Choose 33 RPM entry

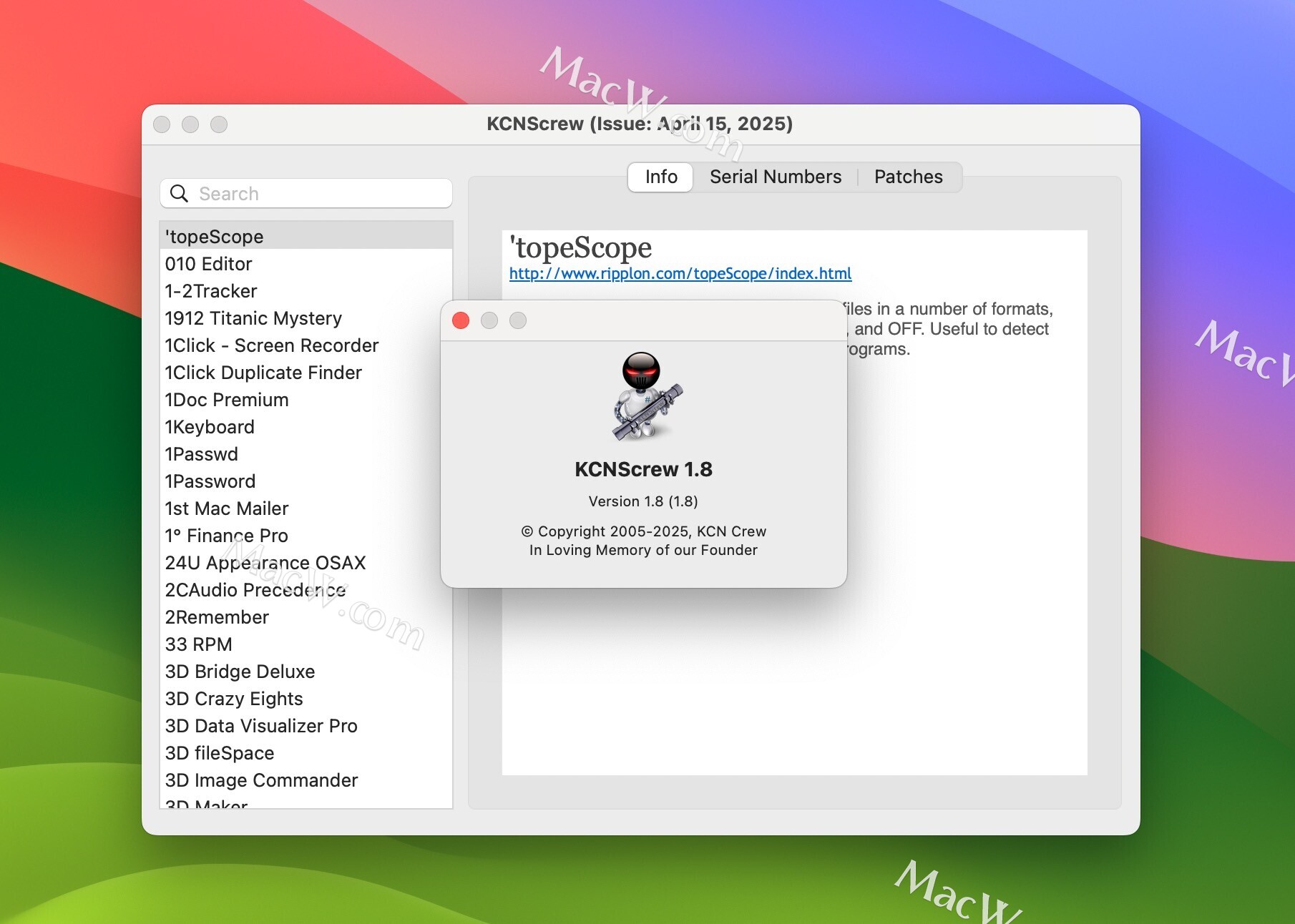[306, 644]
